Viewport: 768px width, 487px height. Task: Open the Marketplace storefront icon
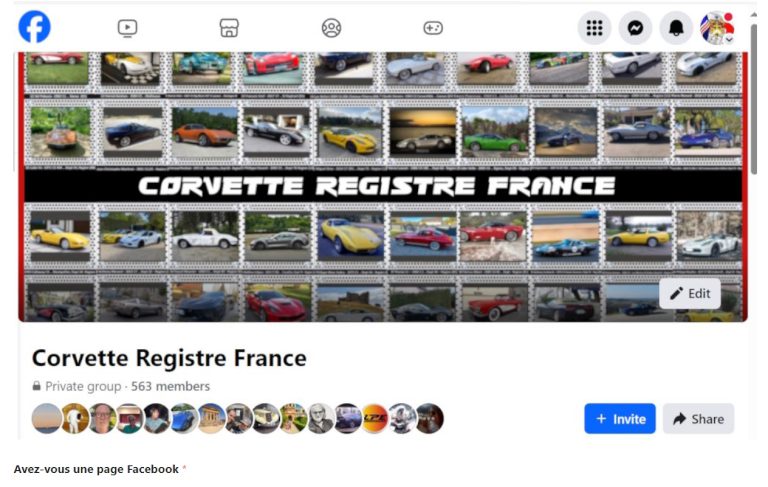229,28
